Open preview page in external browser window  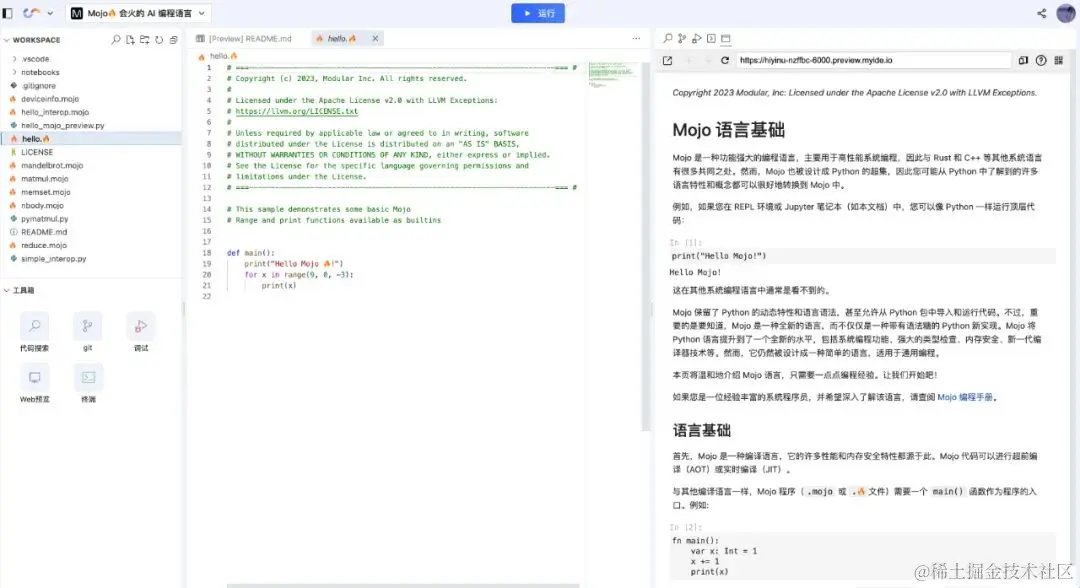coord(668,60)
